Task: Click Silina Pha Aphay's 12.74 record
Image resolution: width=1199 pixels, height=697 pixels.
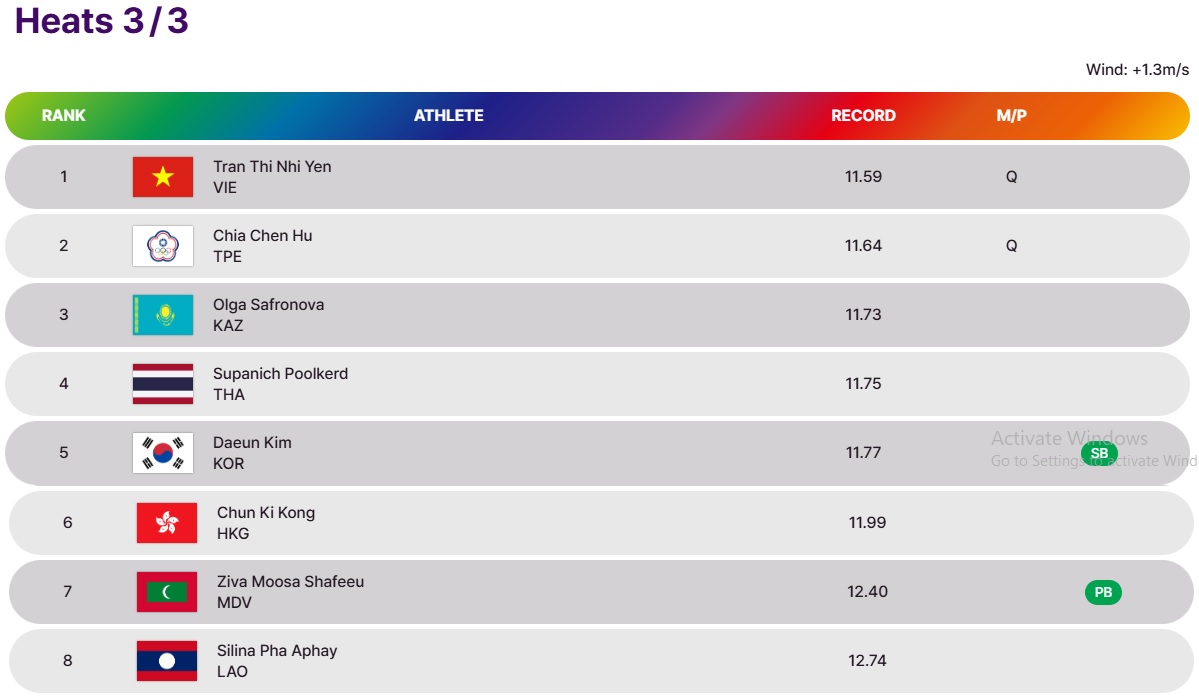Action: [867, 660]
